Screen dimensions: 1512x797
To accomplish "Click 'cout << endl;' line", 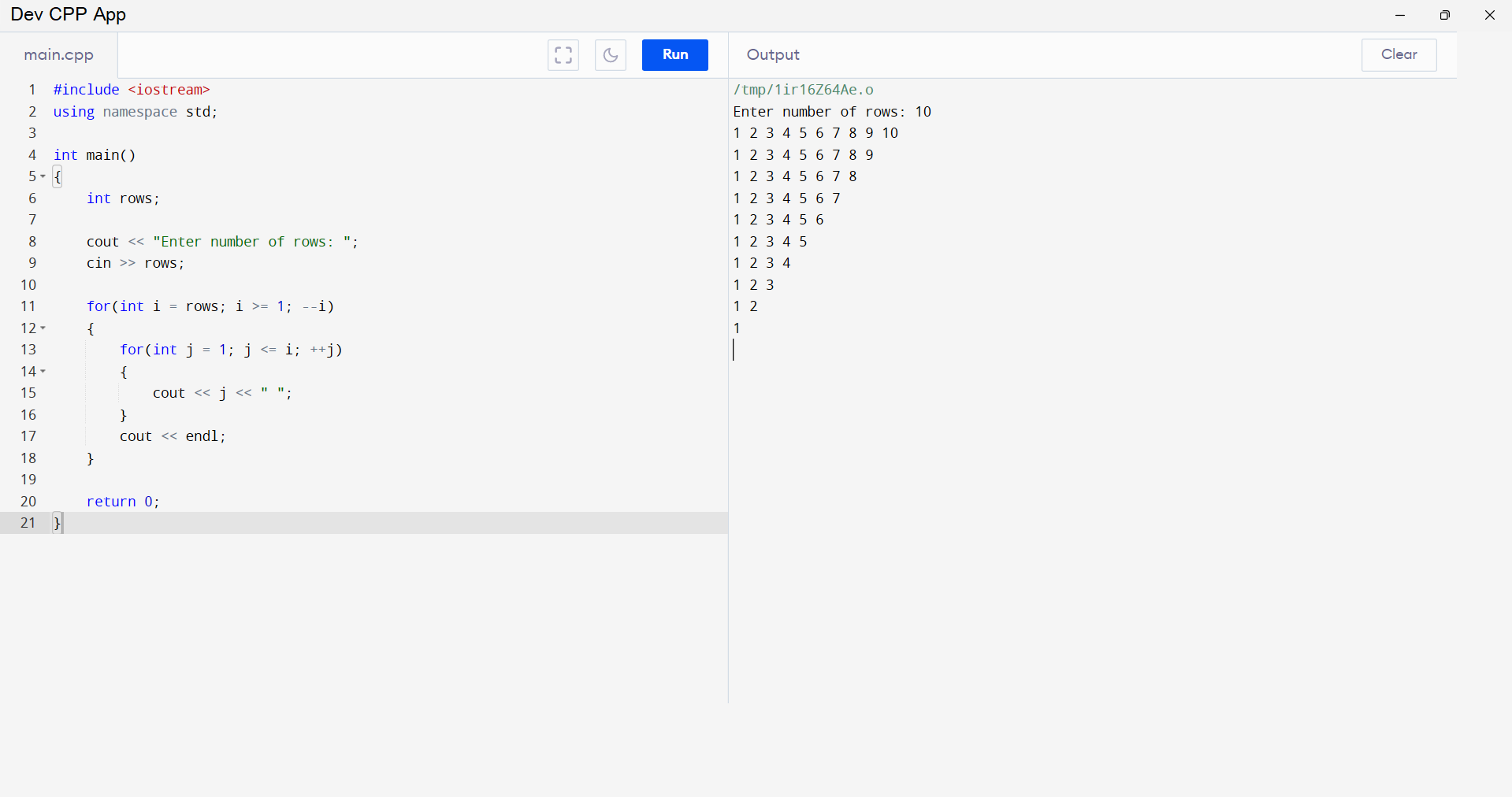I will (x=173, y=436).
